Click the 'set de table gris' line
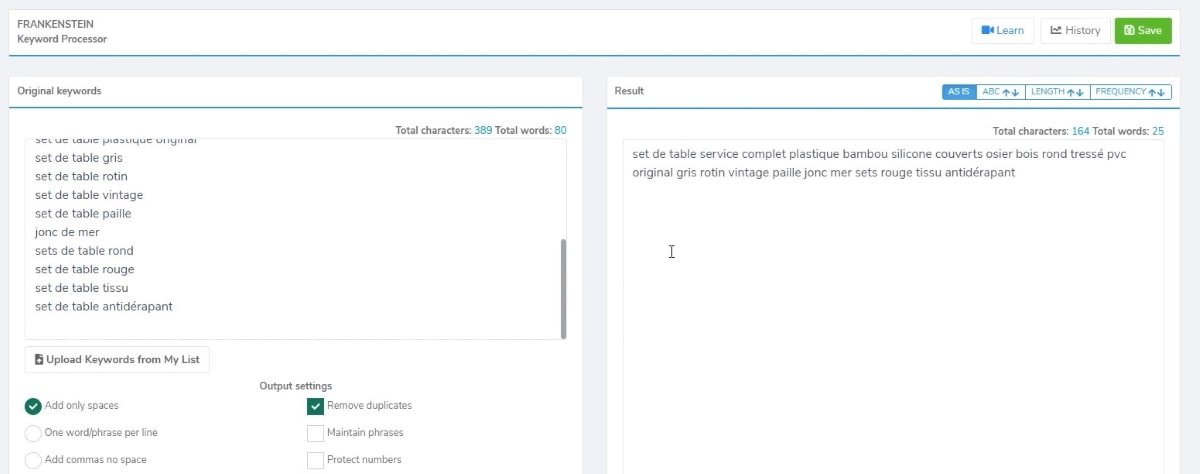Image resolution: width=1200 pixels, height=474 pixels. [79, 158]
